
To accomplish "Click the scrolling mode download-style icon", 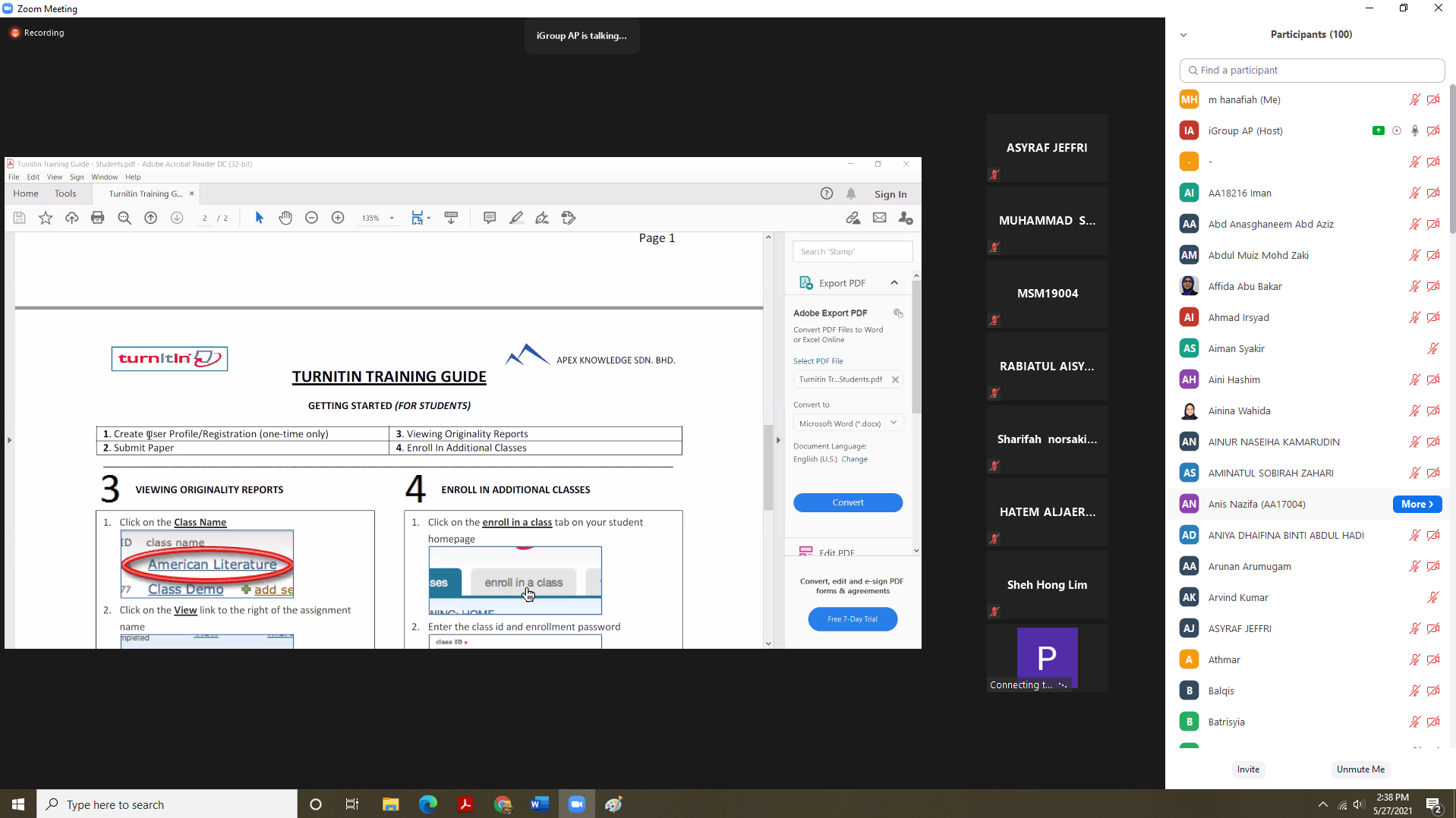I will click(x=451, y=218).
